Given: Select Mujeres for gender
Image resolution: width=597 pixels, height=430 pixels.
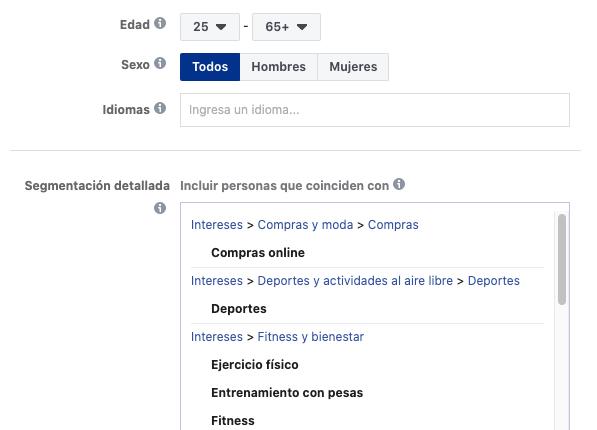Looking at the screenshot, I should [x=353, y=67].
